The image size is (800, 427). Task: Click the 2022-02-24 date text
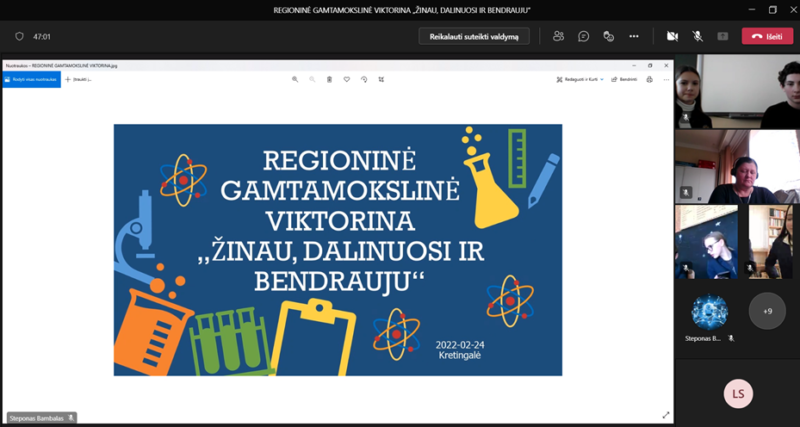point(460,344)
